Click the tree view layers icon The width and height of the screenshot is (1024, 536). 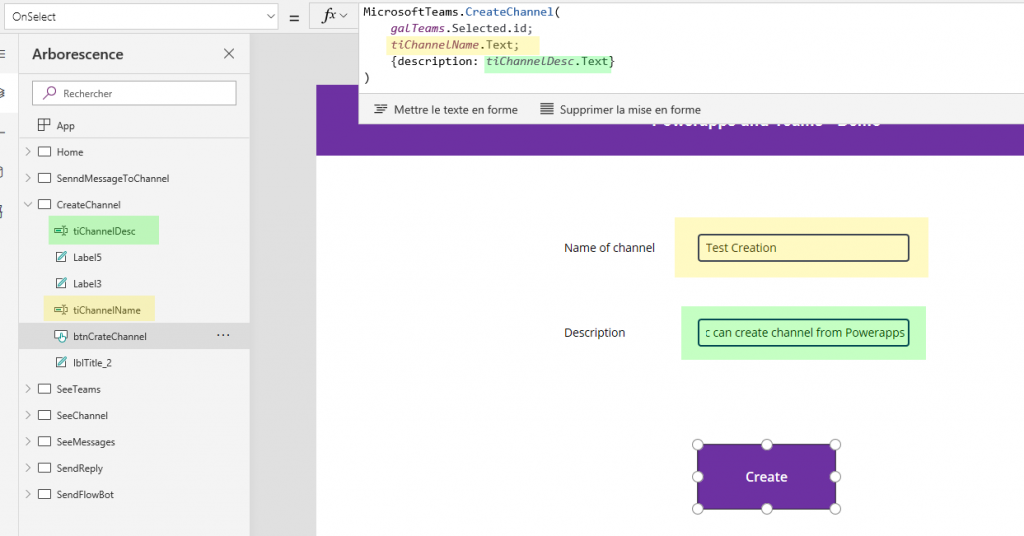3,93
